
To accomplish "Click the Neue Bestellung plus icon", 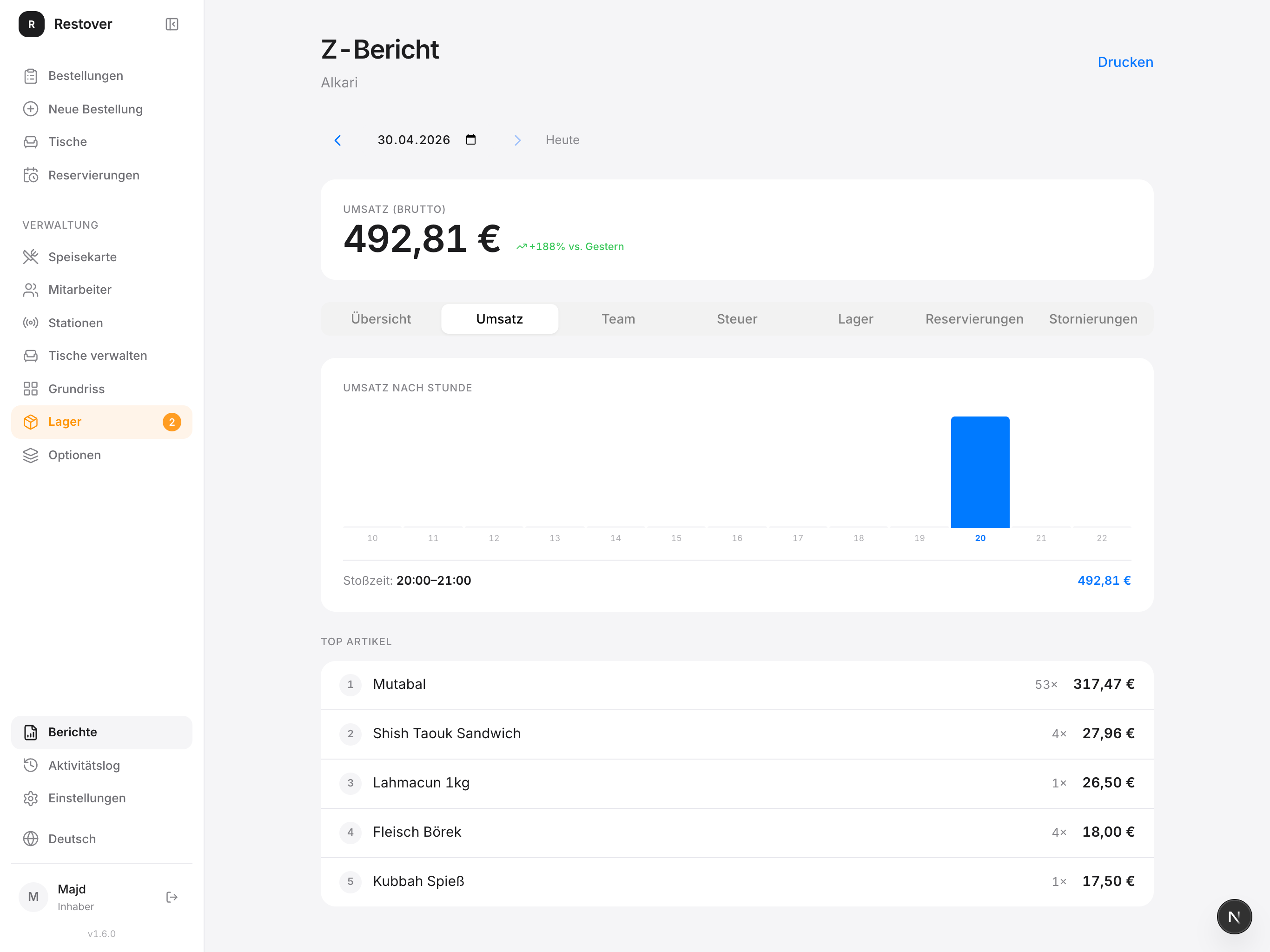I will click(30, 109).
